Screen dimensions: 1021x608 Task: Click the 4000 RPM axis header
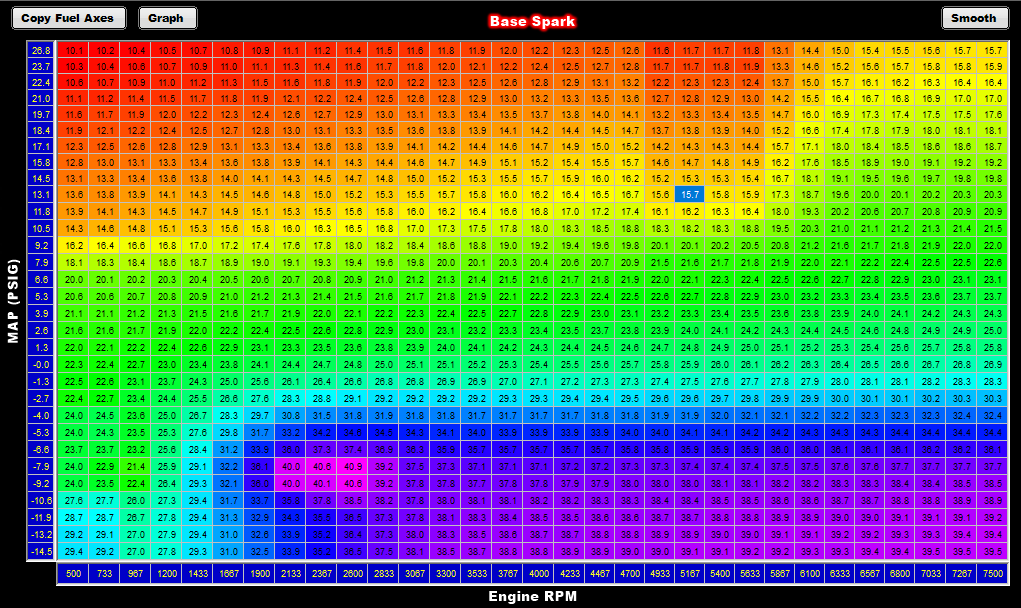[x=539, y=575]
